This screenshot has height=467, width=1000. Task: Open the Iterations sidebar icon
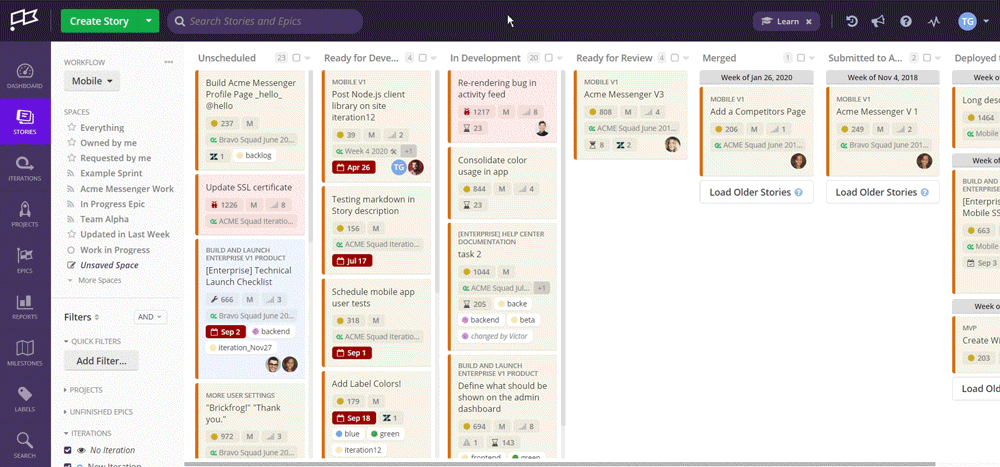point(25,168)
